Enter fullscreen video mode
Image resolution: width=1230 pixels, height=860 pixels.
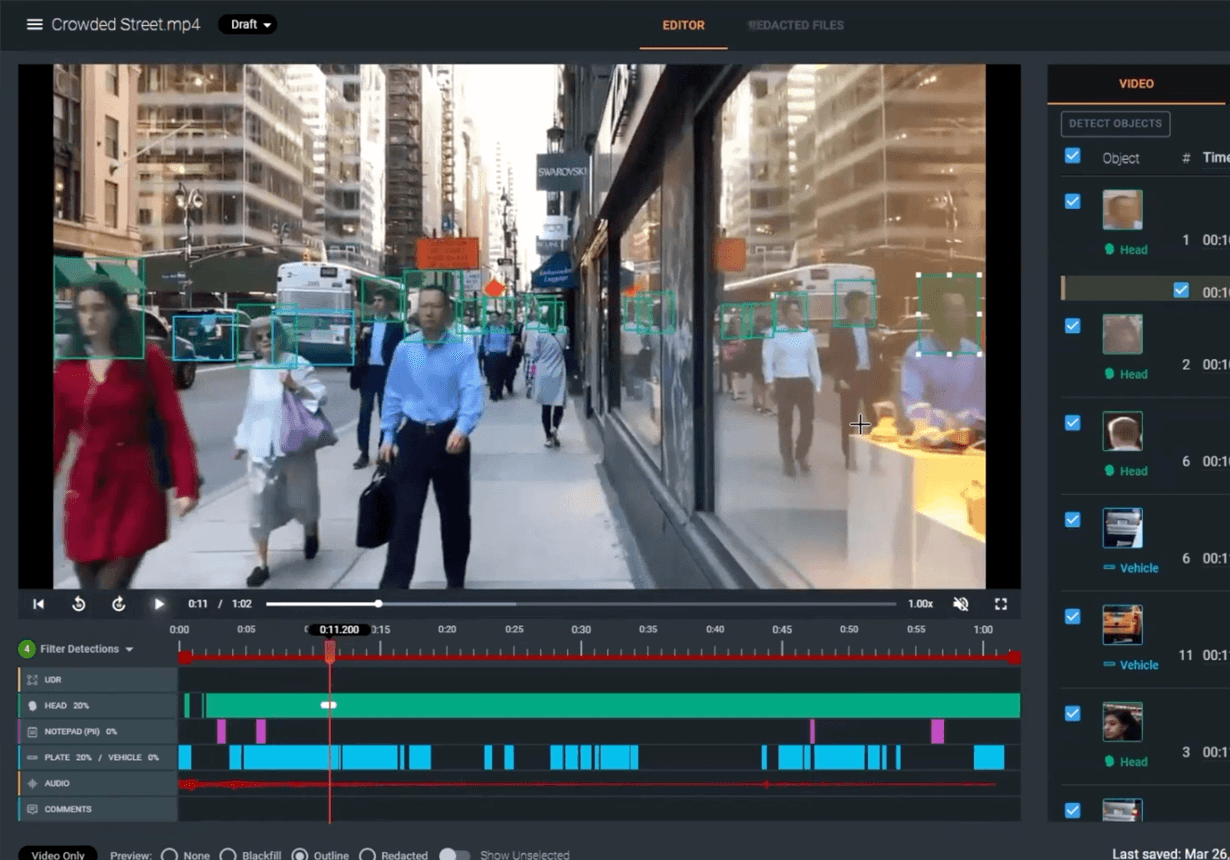pyautogui.click(x=1000, y=604)
